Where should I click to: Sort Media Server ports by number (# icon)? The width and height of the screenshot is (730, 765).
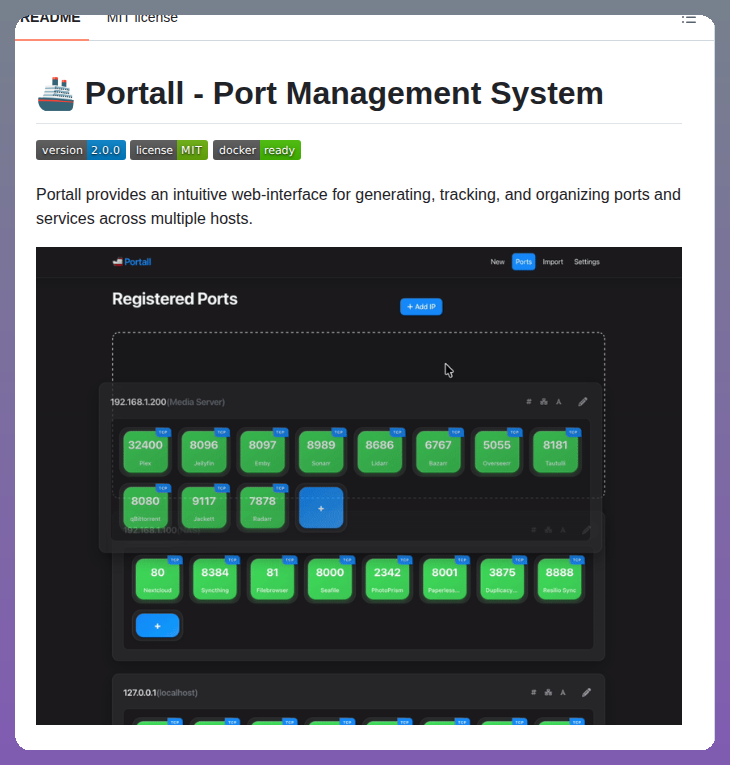point(528,402)
